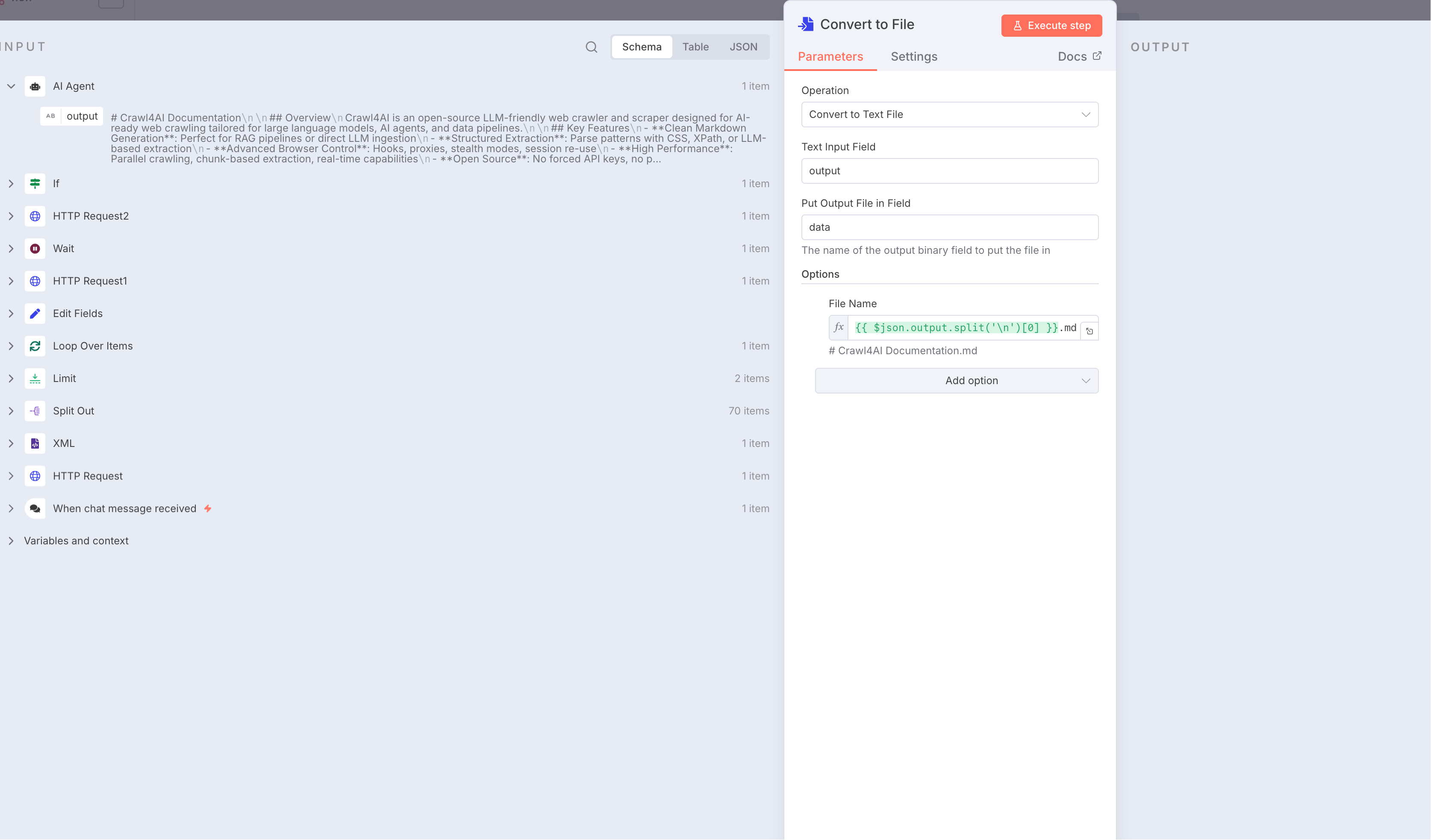Image resolution: width=1431 pixels, height=840 pixels.
Task: Switch to the Settings tab
Action: pos(913,57)
